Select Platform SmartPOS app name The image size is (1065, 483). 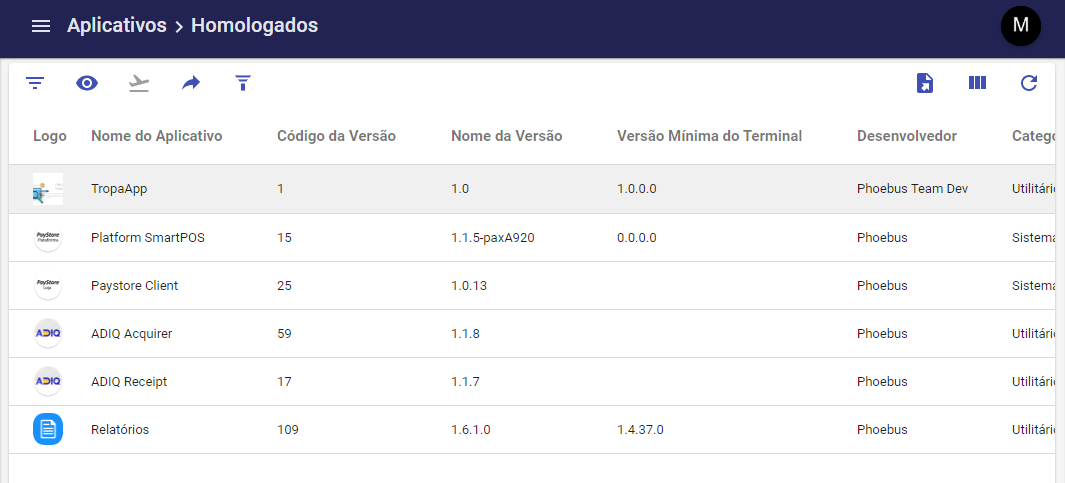148,238
